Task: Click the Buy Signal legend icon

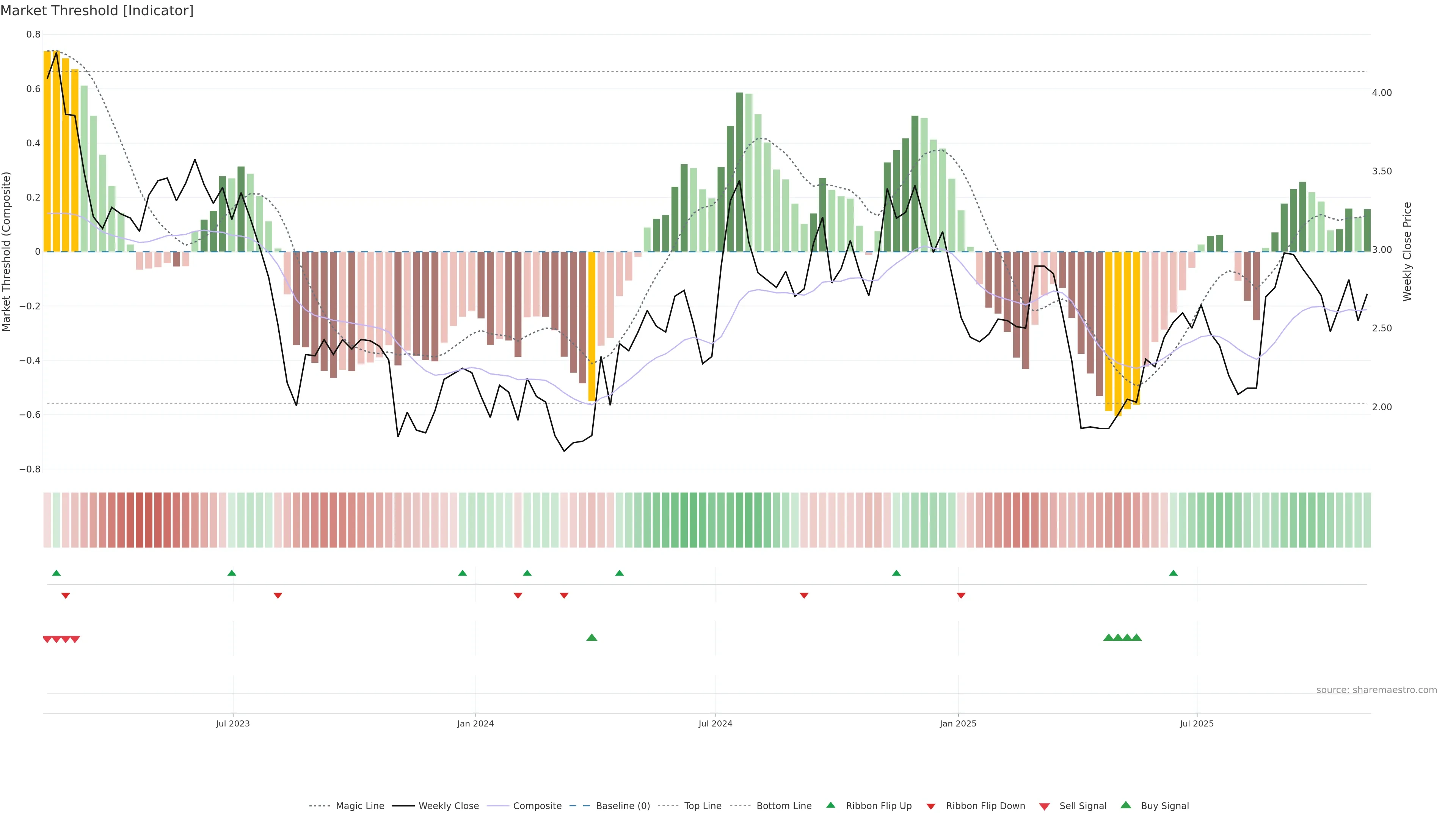Action: tap(1125, 805)
